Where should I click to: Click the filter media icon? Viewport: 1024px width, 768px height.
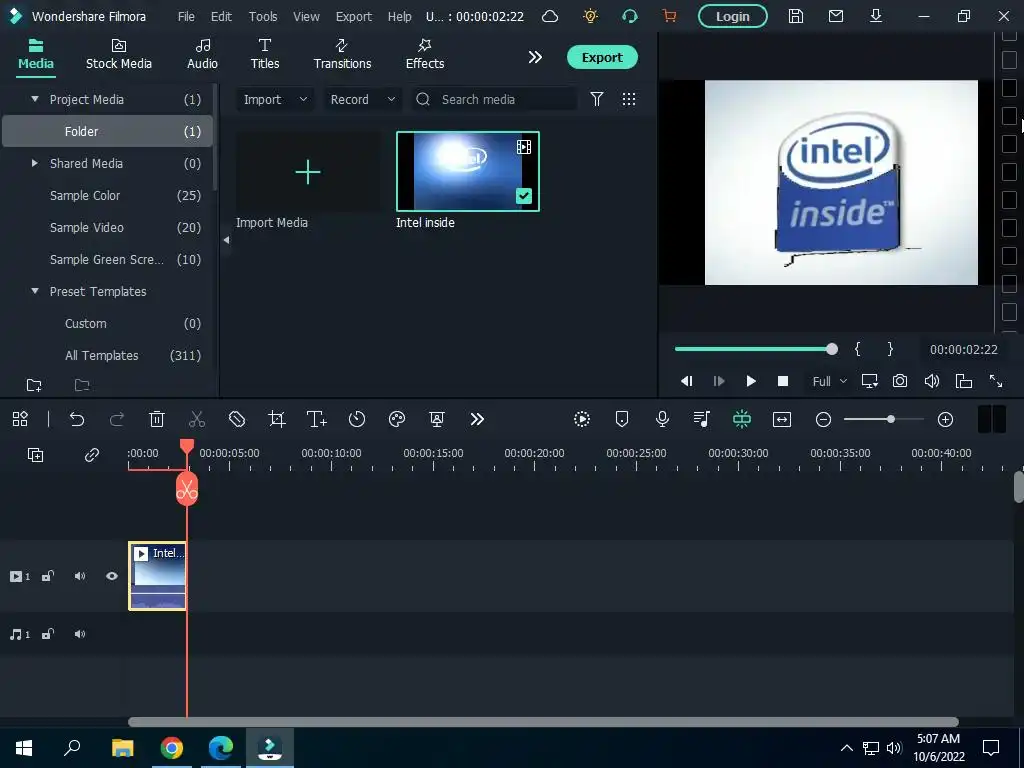[x=596, y=99]
